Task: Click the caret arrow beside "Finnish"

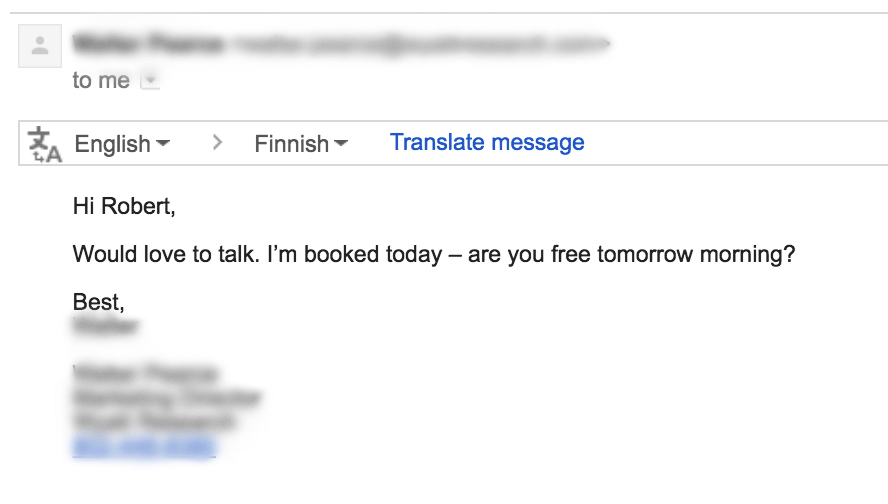Action: (341, 144)
